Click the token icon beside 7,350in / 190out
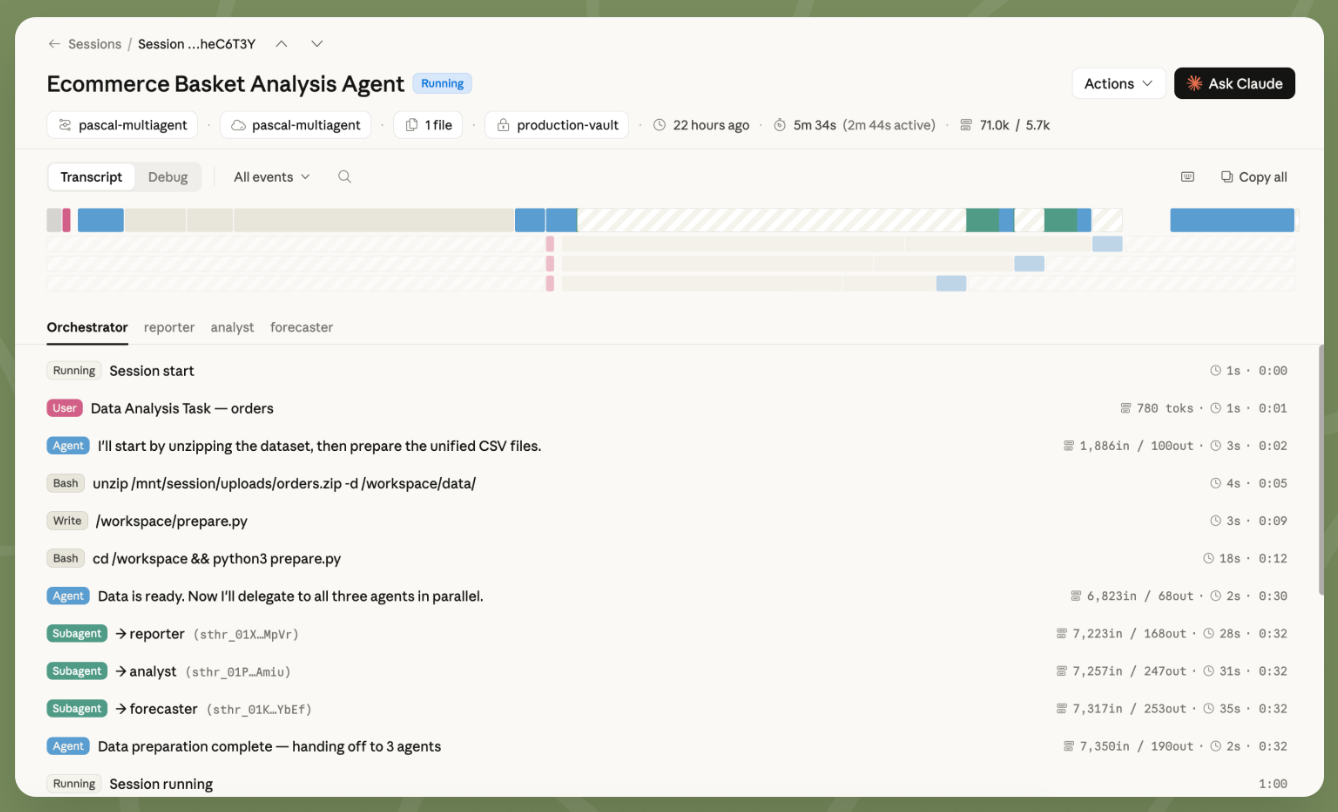 pyautogui.click(x=1069, y=746)
